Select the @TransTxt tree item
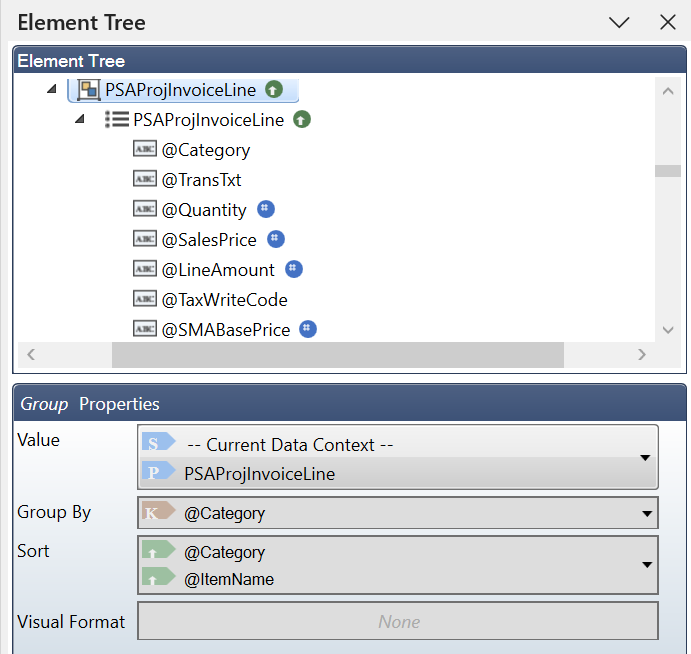This screenshot has width=691, height=654. click(201, 180)
